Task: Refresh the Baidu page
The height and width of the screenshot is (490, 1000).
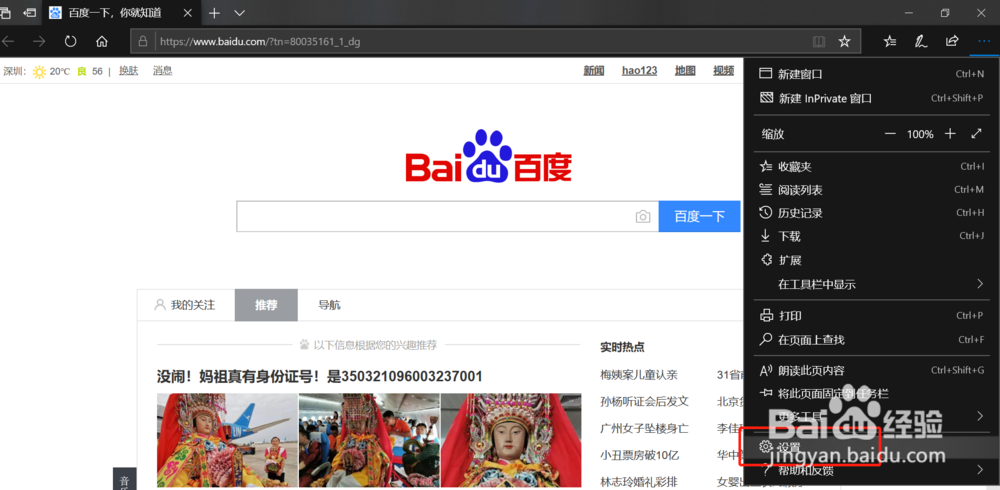Action: [71, 41]
